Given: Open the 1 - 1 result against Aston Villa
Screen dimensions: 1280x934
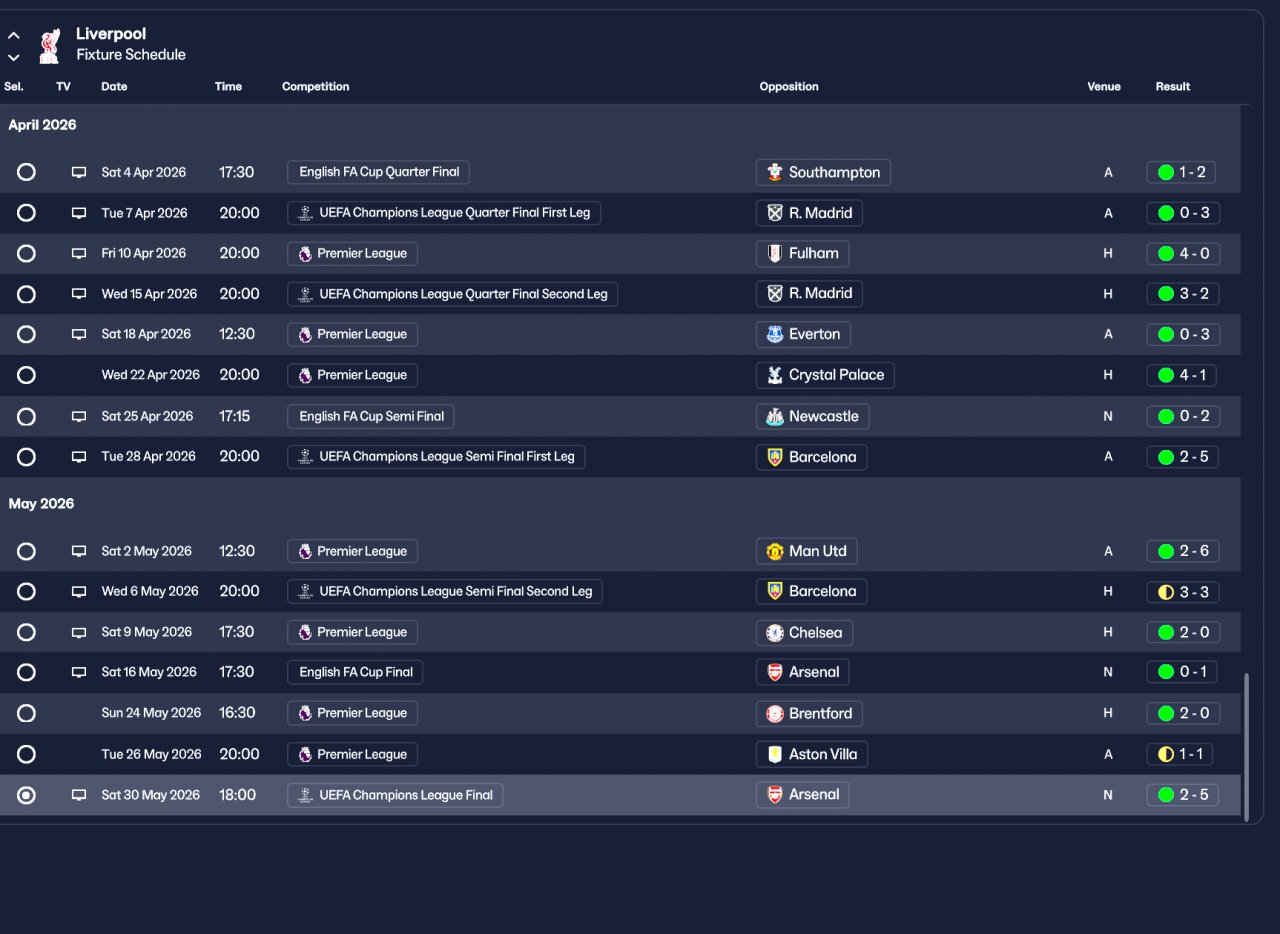Looking at the screenshot, I should point(1181,754).
